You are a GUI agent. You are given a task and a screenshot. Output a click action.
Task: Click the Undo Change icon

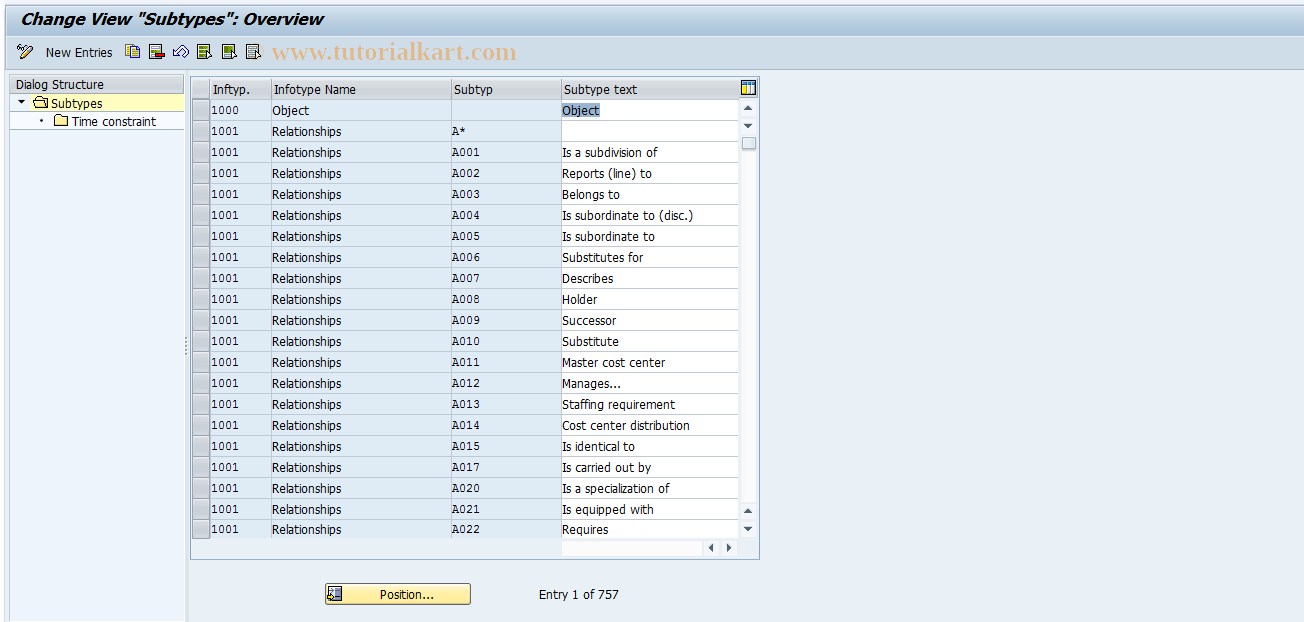tap(181, 52)
